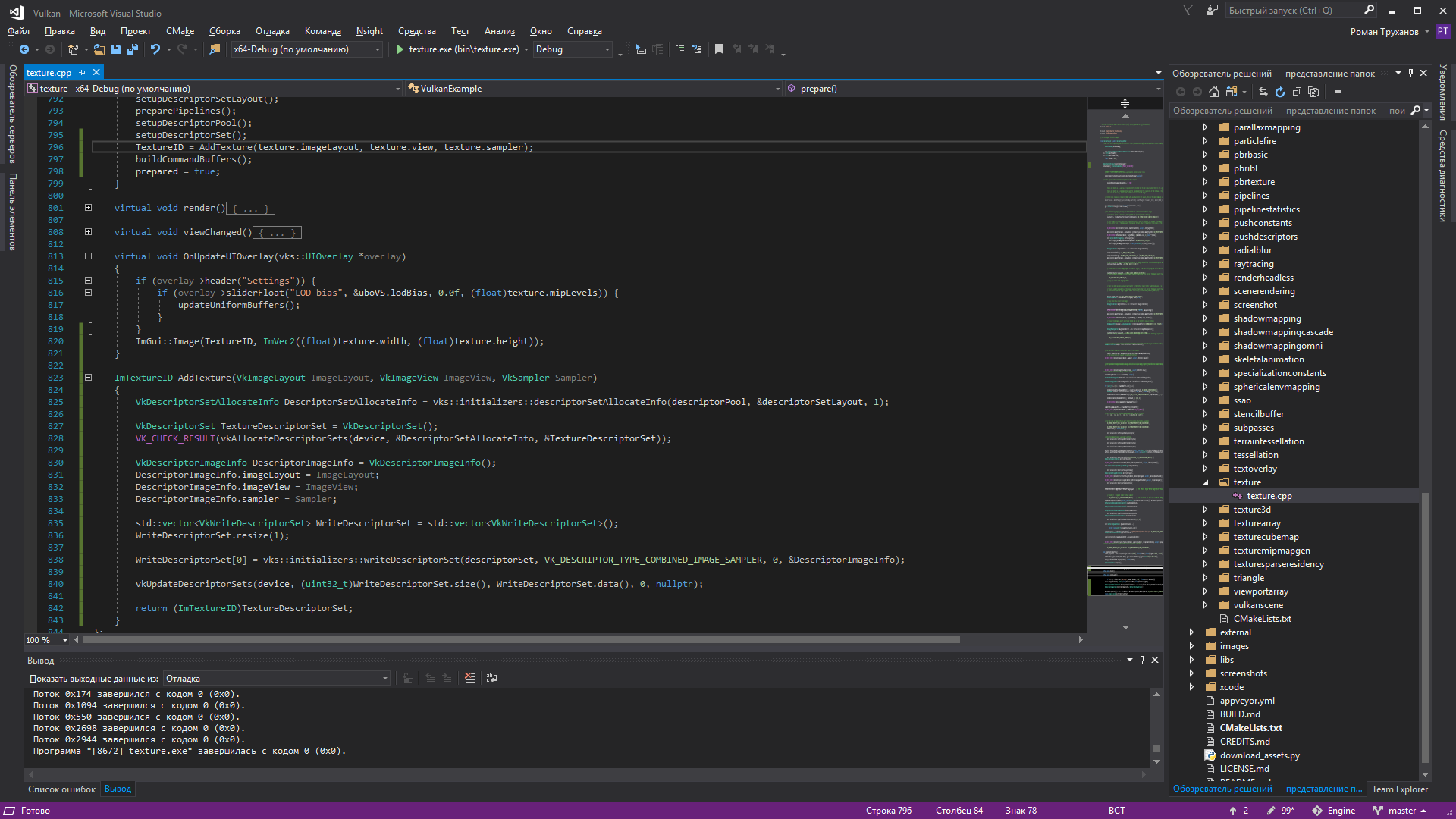The image size is (1456, 819).
Task: Click the Quick Launch search magnifier icon
Action: tap(1369, 10)
